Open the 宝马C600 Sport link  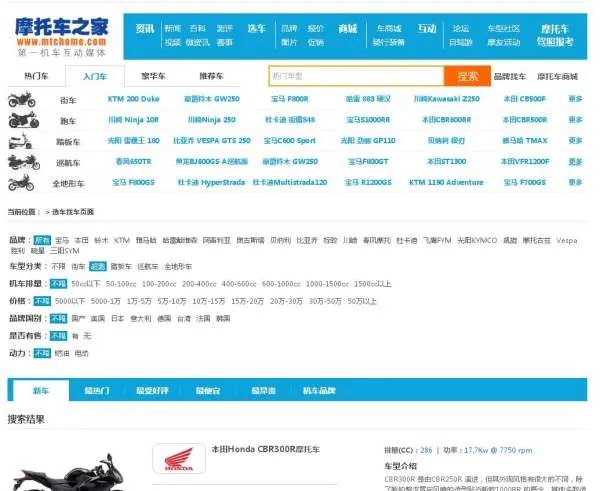pyautogui.click(x=290, y=140)
